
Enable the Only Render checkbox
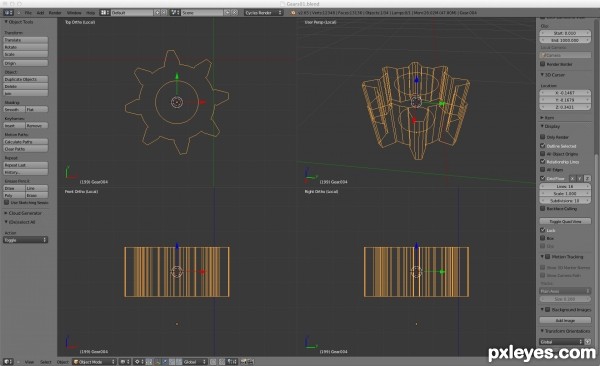(x=543, y=137)
